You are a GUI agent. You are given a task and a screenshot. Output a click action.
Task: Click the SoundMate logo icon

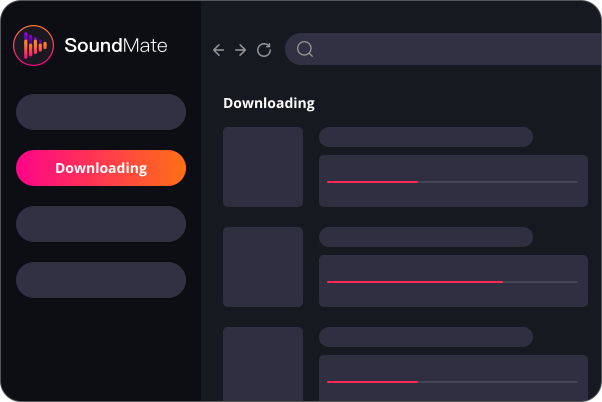33,45
